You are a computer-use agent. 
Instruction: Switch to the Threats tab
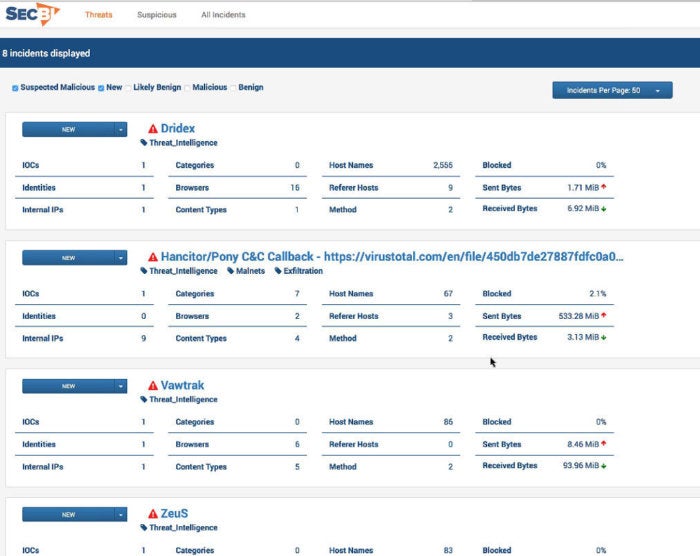[x=99, y=15]
